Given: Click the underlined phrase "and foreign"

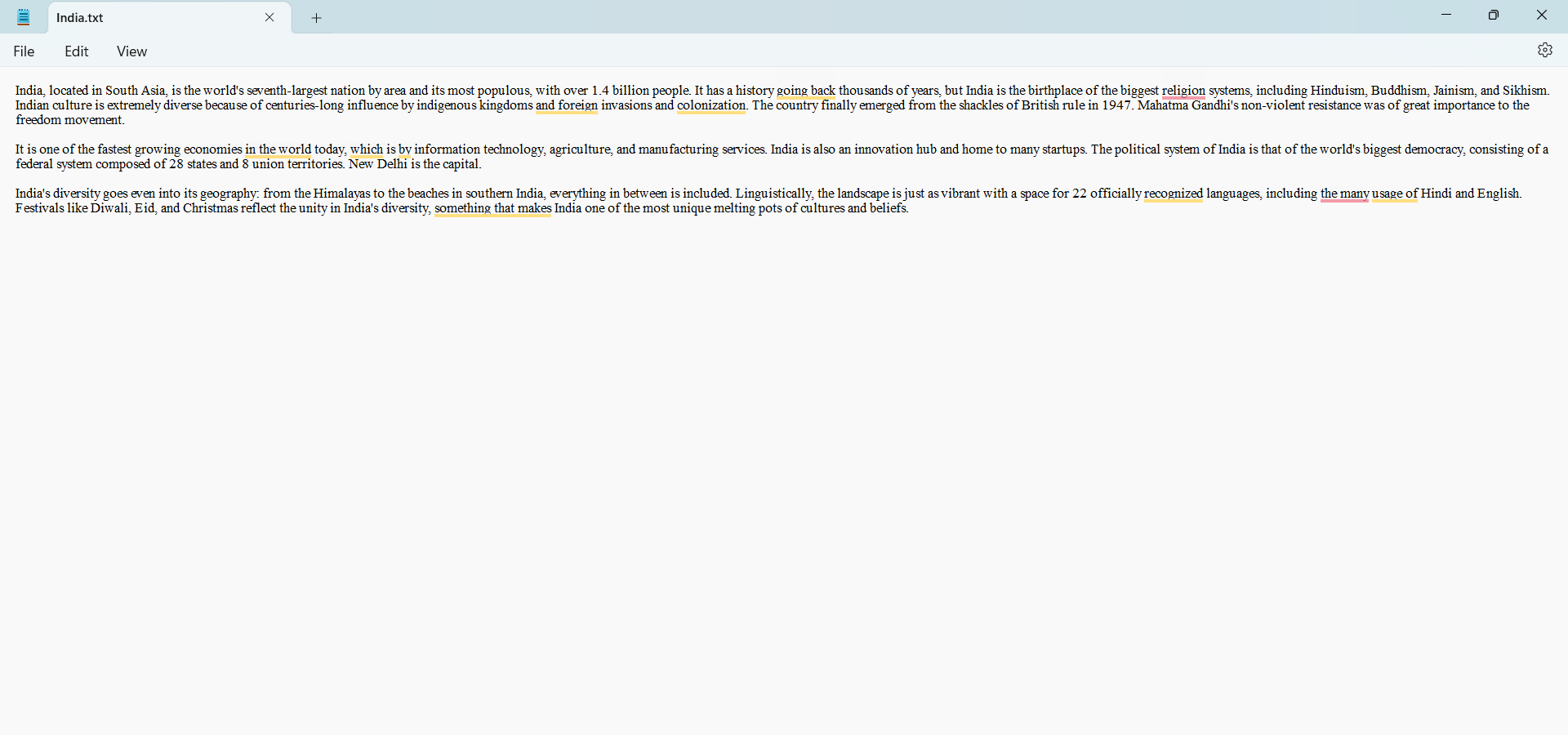Looking at the screenshot, I should [567, 105].
